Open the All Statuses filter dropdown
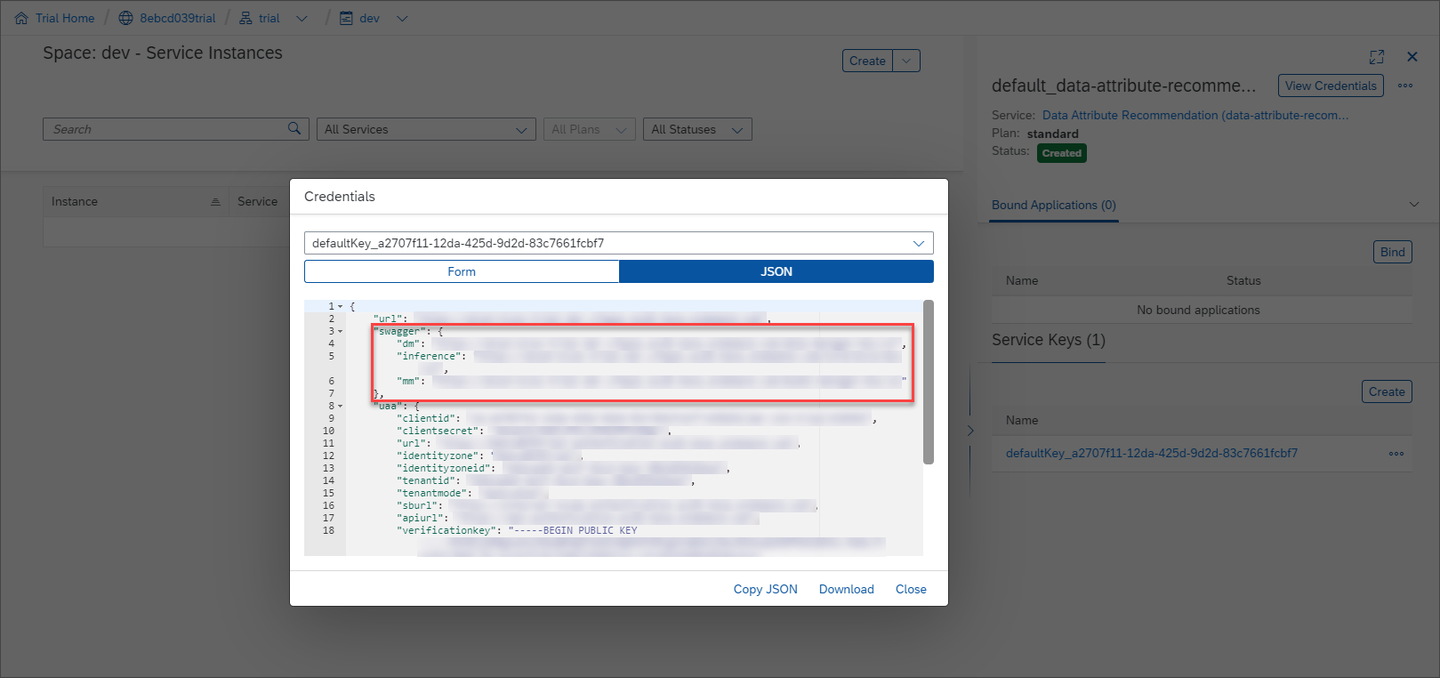The width and height of the screenshot is (1440, 678). tap(697, 129)
